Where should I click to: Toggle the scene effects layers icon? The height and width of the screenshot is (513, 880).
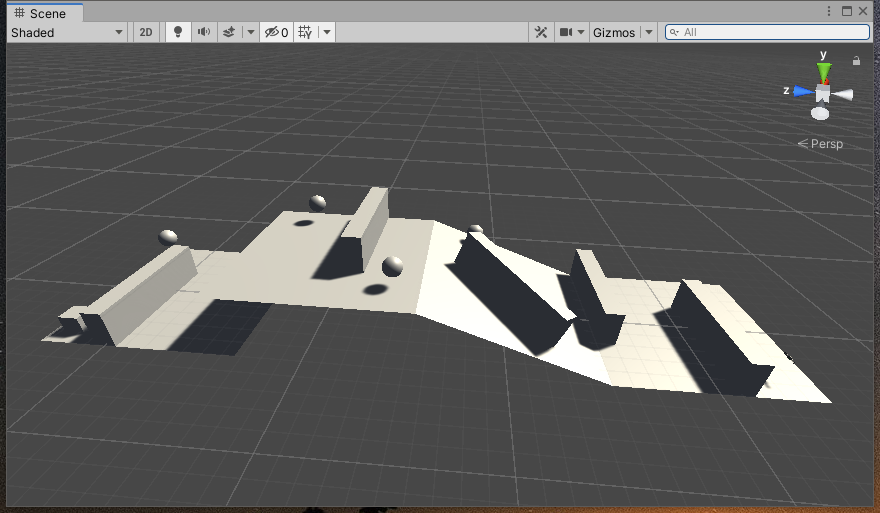click(x=228, y=32)
